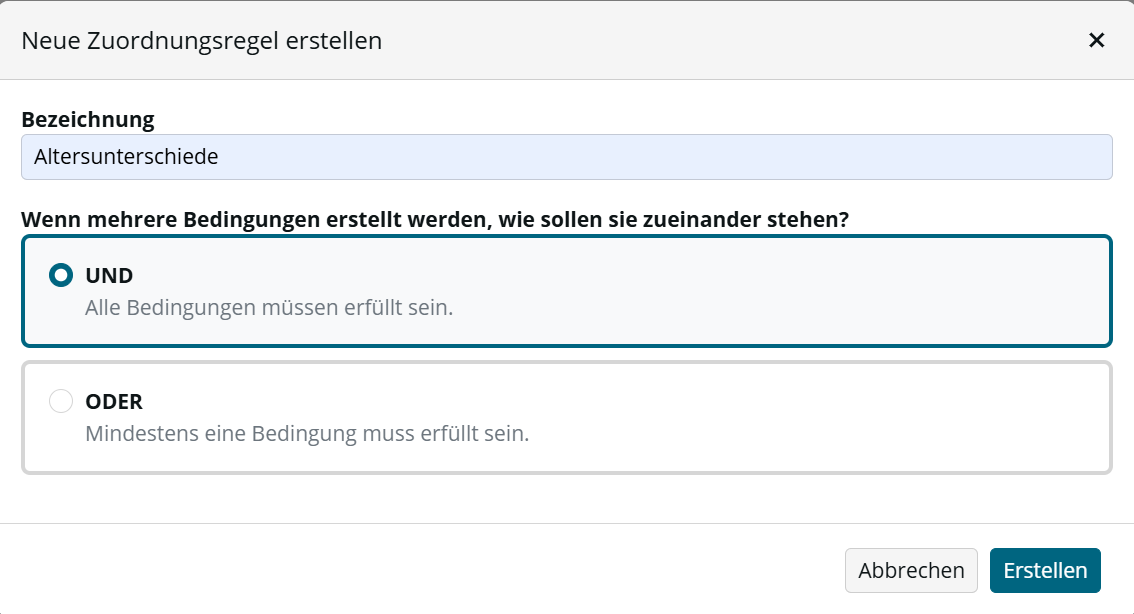The height and width of the screenshot is (614, 1134).
Task: Click the bold ODER option label
Action: point(114,401)
